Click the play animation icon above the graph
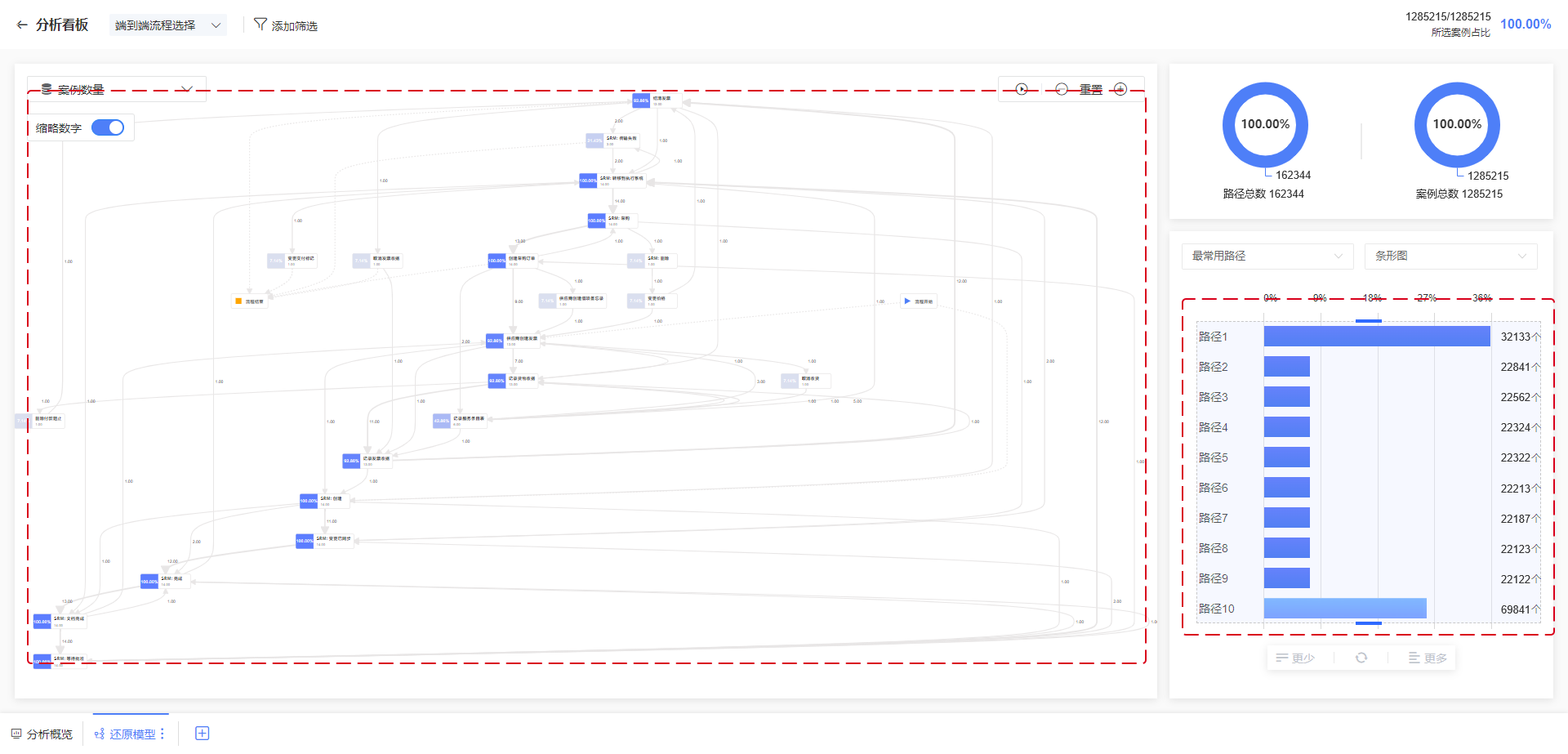The height and width of the screenshot is (754, 1568). [1022, 89]
